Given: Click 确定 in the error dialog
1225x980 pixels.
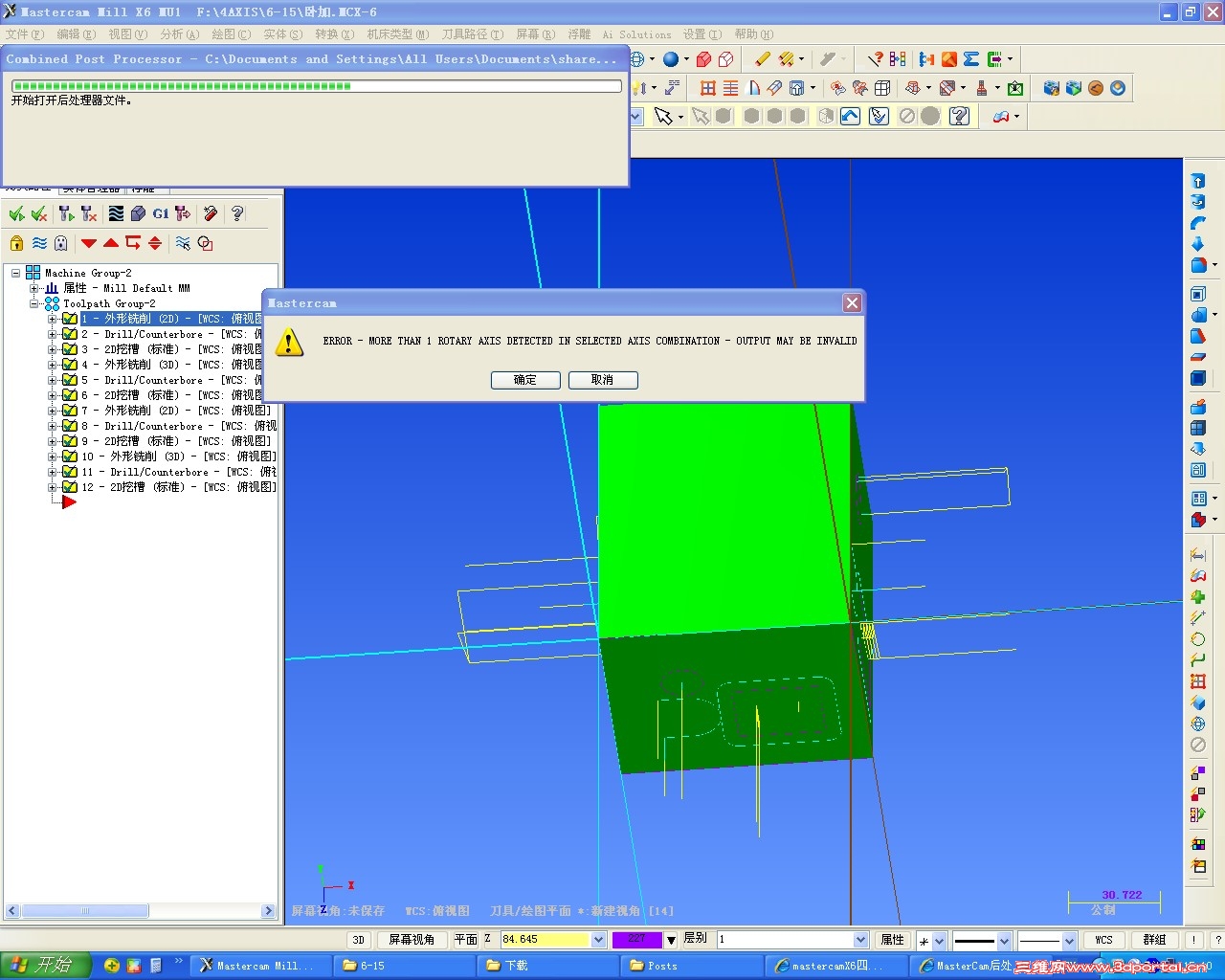Looking at the screenshot, I should tap(525, 380).
